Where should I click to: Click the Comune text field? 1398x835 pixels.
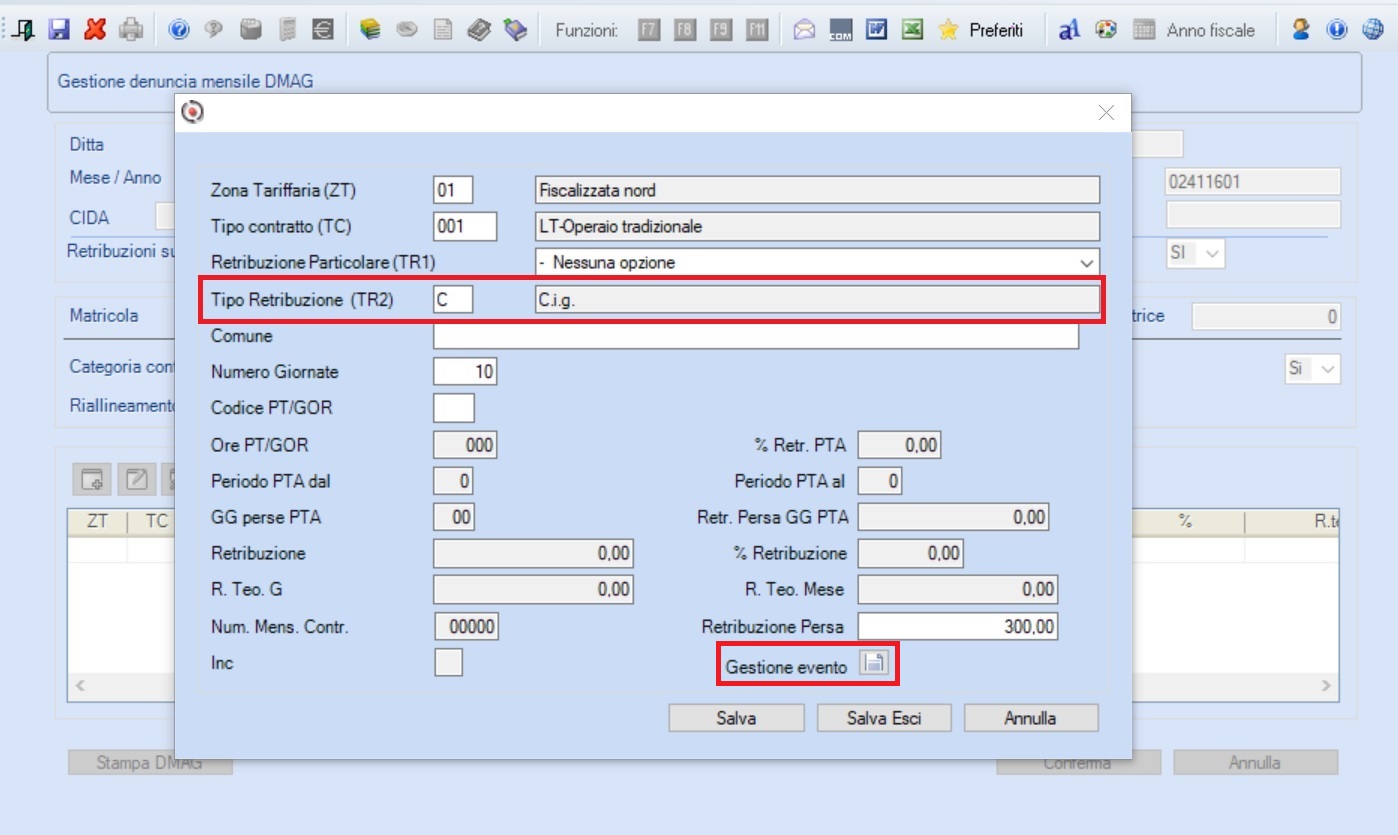point(756,336)
